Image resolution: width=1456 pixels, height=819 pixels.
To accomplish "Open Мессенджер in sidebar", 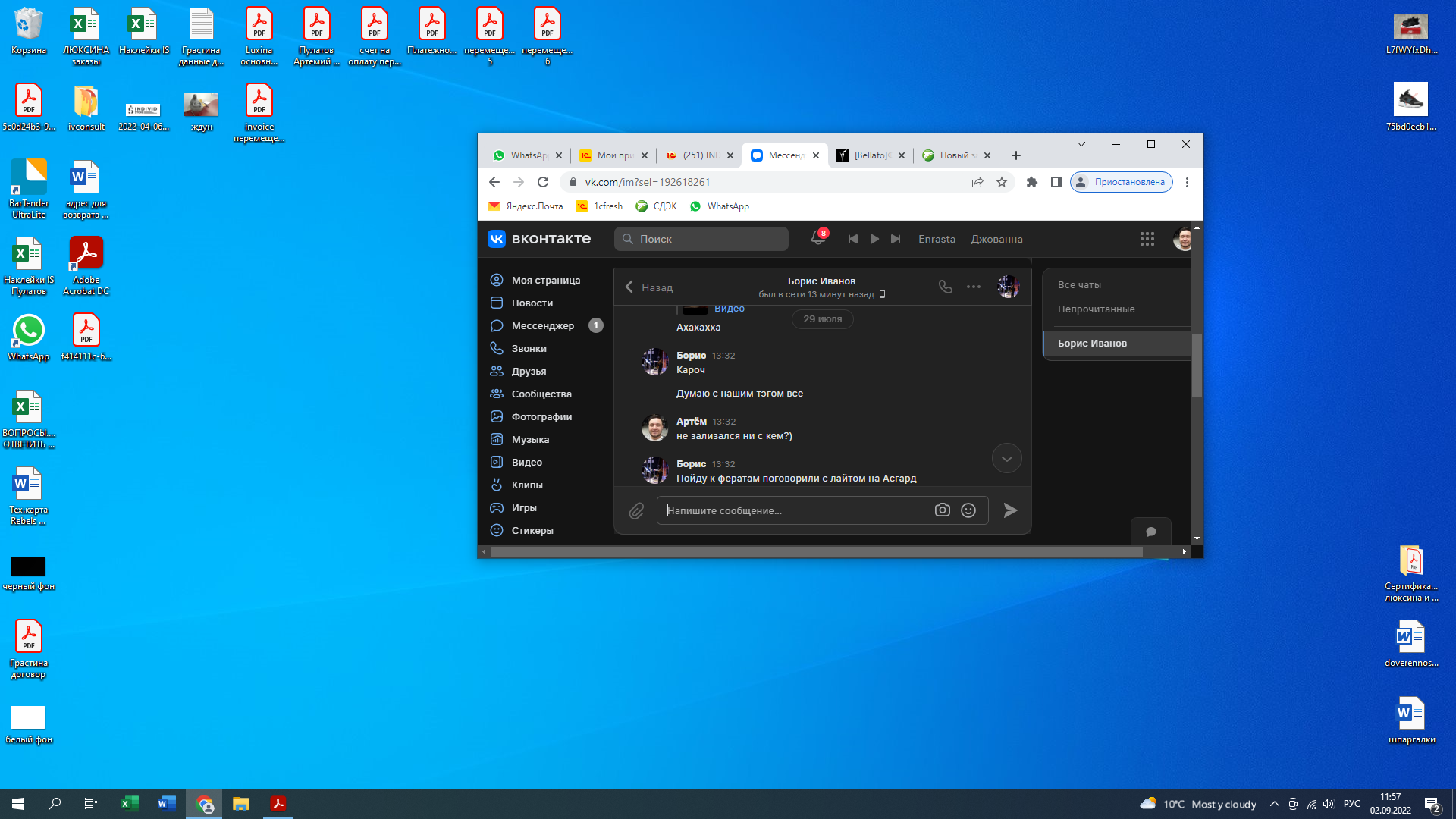I will coord(543,325).
